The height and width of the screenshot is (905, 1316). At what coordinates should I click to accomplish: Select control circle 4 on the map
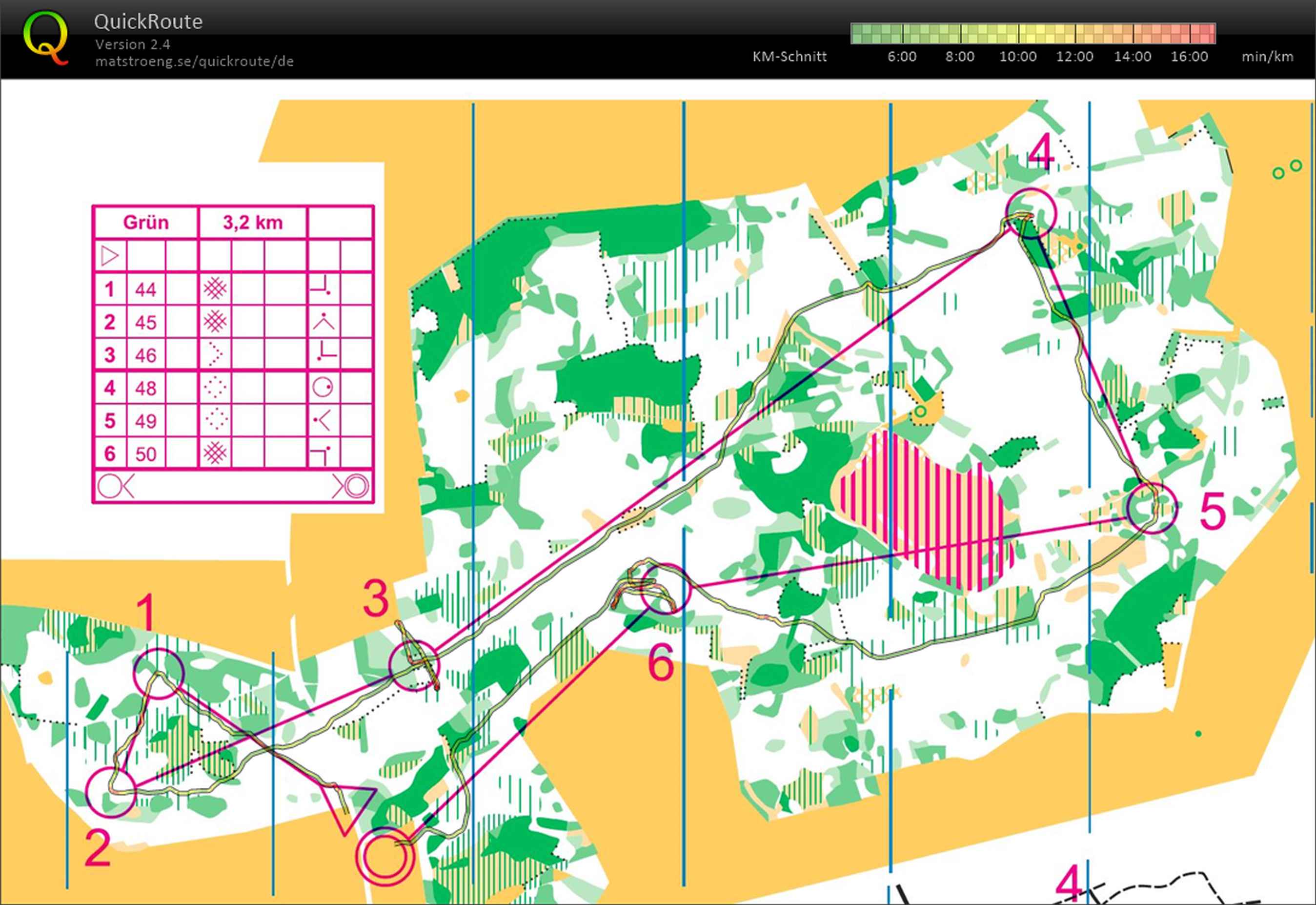click(x=1032, y=213)
